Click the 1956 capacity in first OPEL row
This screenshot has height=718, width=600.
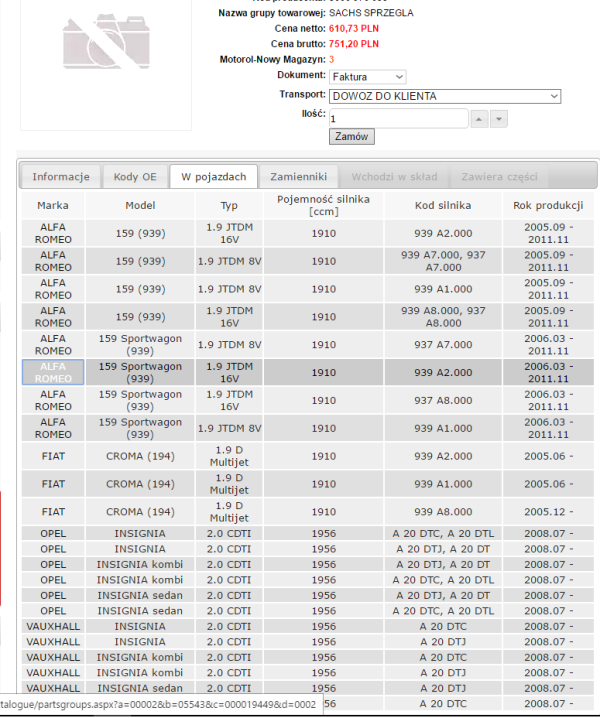click(x=324, y=533)
